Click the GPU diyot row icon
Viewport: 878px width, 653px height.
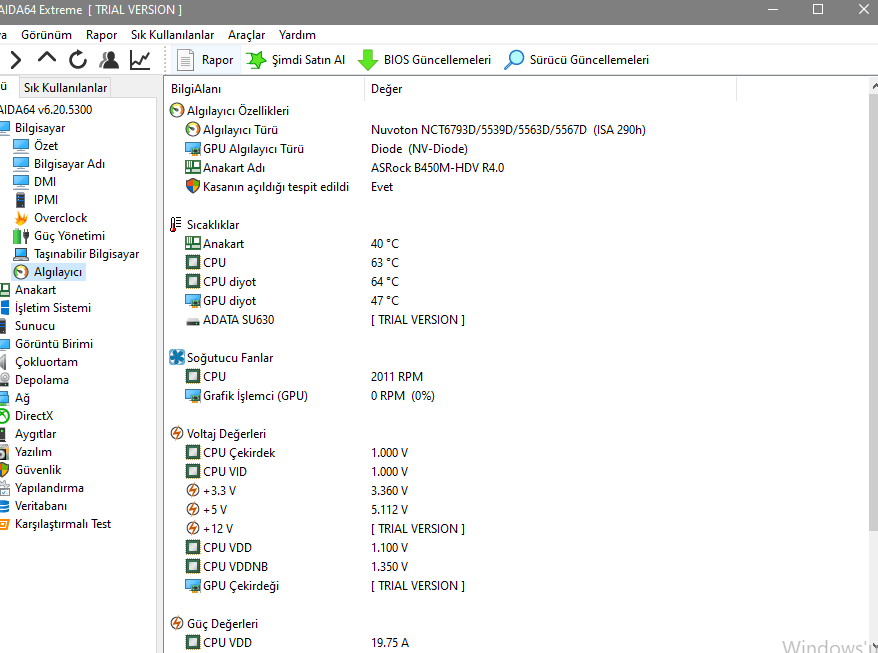[x=193, y=301]
